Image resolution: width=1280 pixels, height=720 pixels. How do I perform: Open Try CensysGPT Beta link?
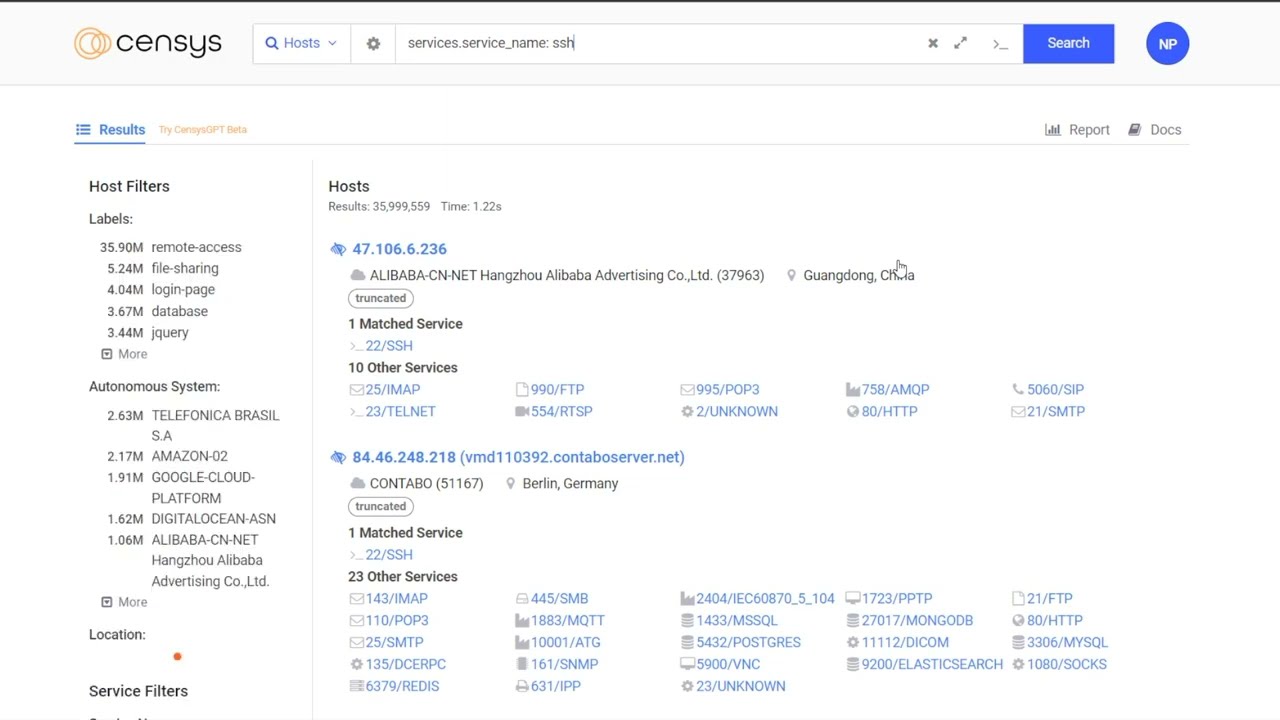coord(202,129)
